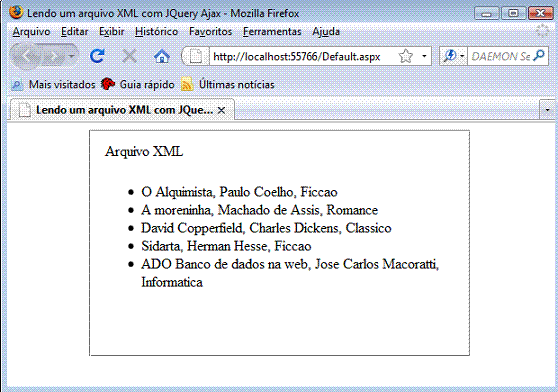This screenshot has height=392, width=558.
Task: Click the David Copperfield list item
Action: (x=266, y=228)
